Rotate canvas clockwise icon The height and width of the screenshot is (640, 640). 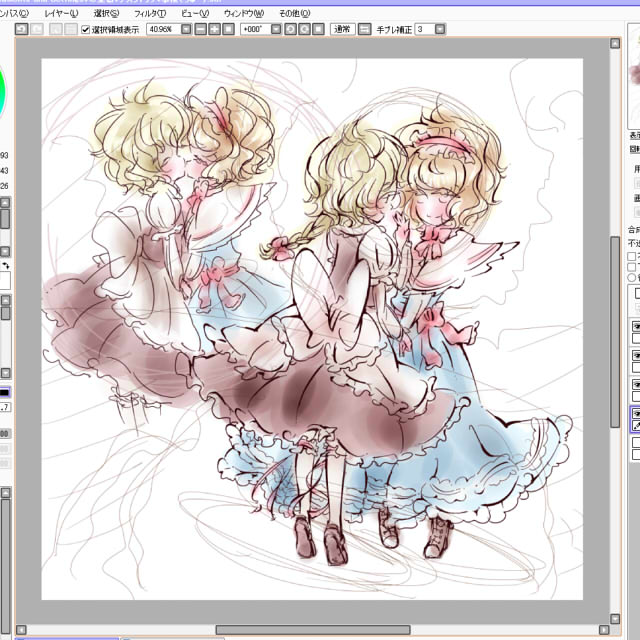click(x=304, y=29)
